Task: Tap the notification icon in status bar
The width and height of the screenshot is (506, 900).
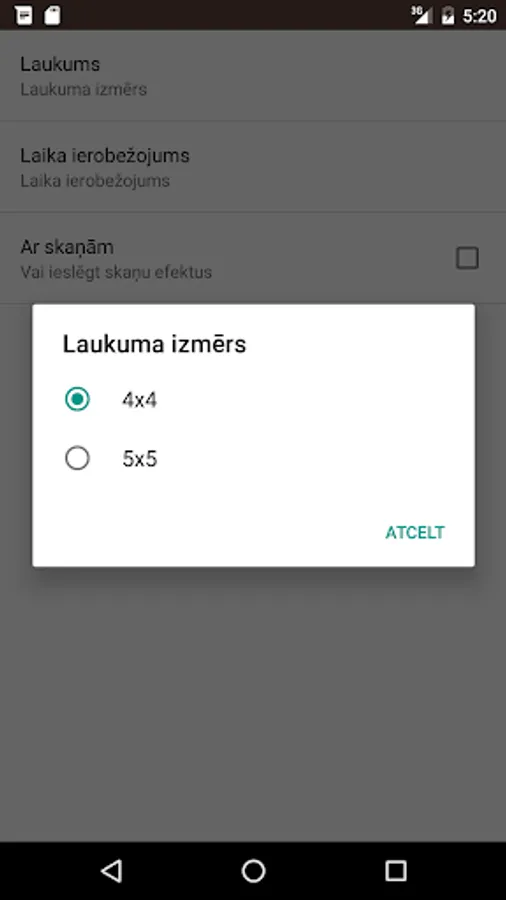Action: coord(24,15)
